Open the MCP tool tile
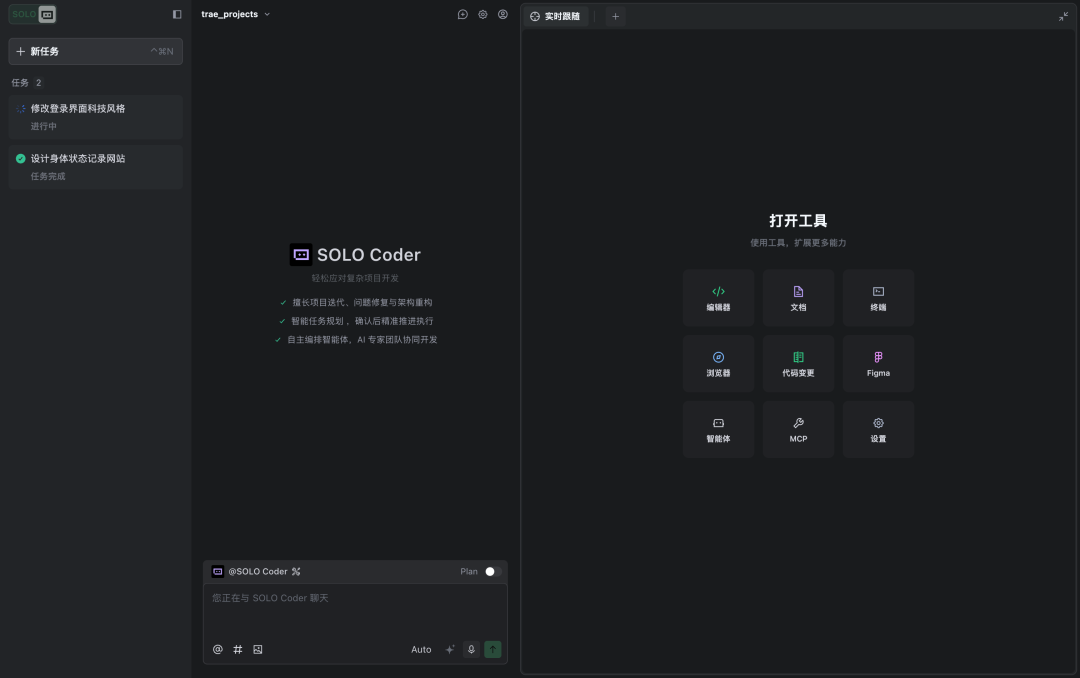The image size is (1080, 678). pos(798,429)
